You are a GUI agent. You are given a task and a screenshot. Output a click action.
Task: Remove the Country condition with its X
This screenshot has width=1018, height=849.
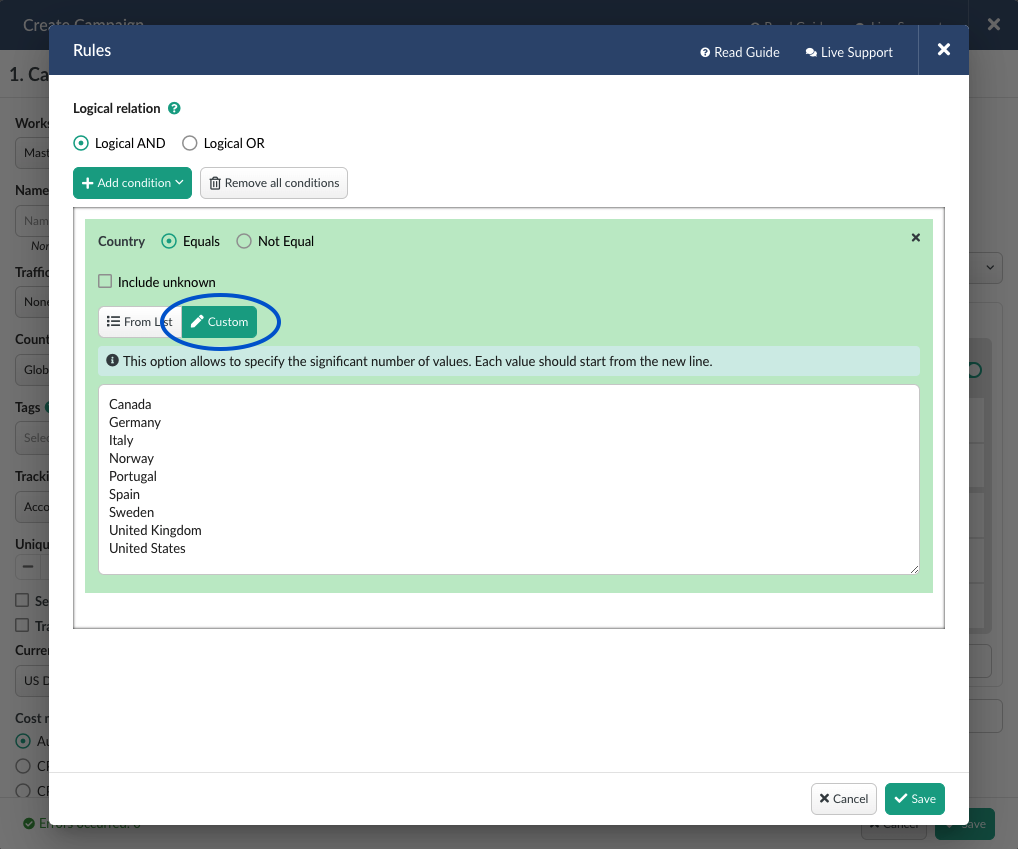coord(915,238)
